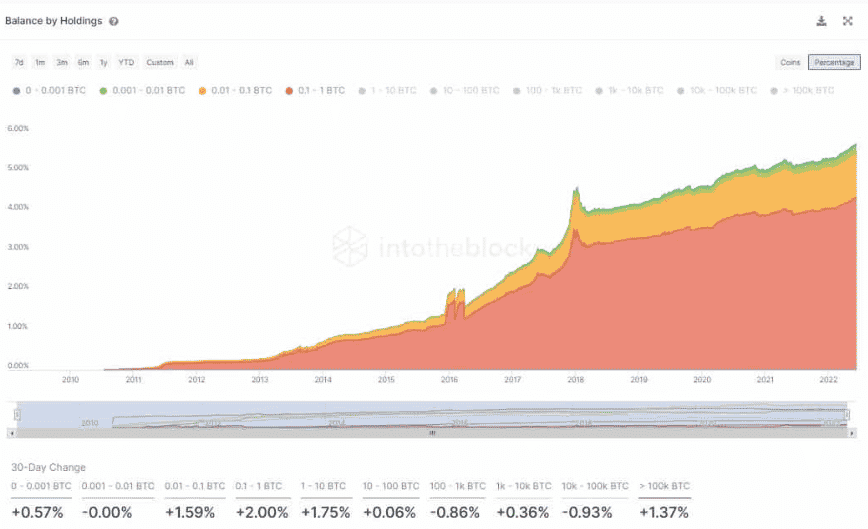Screen dimensions: 868x529
Task: Switch the chart view to Coins
Action: 790,62
